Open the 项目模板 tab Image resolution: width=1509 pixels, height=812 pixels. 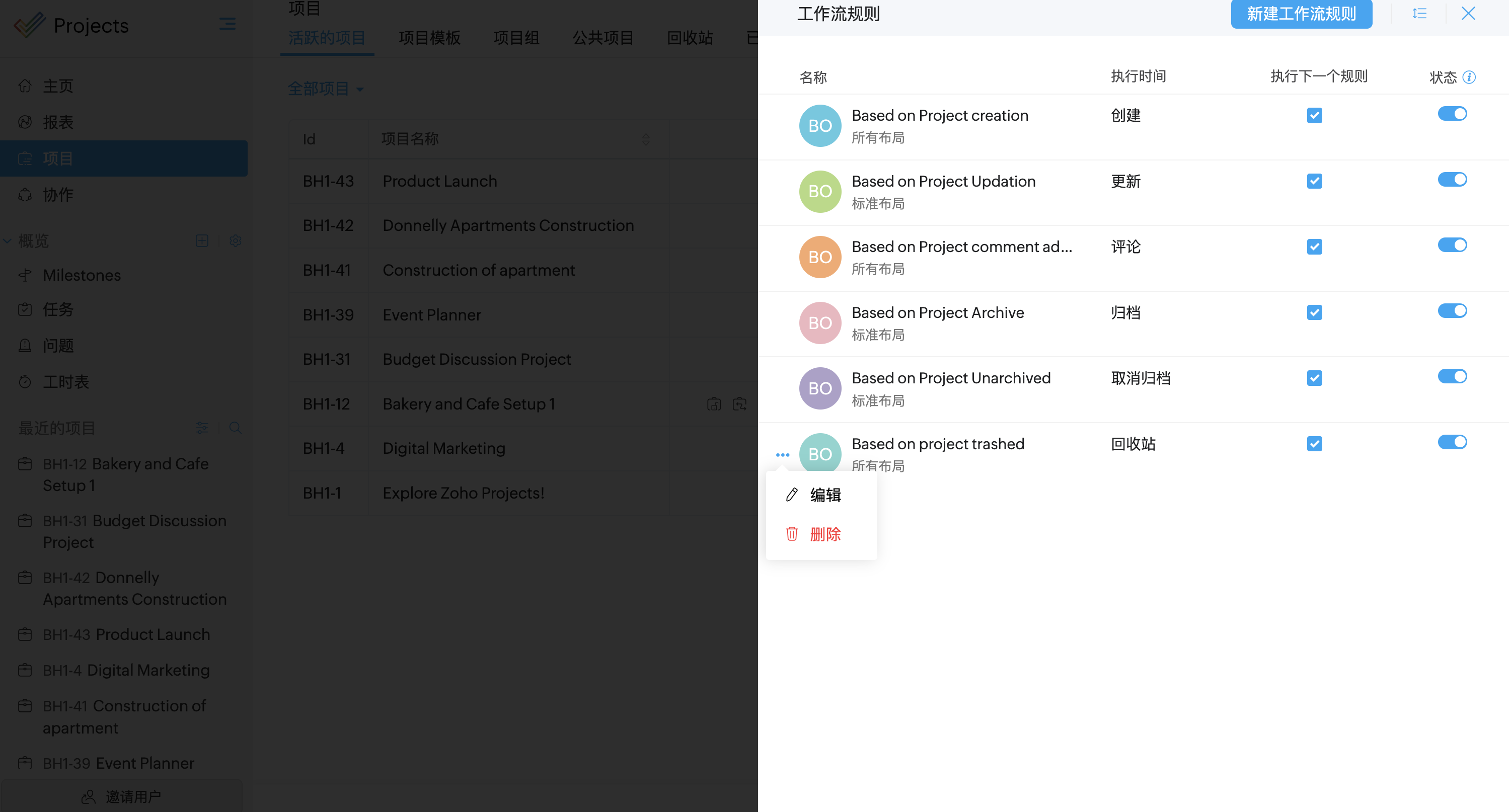(x=429, y=38)
